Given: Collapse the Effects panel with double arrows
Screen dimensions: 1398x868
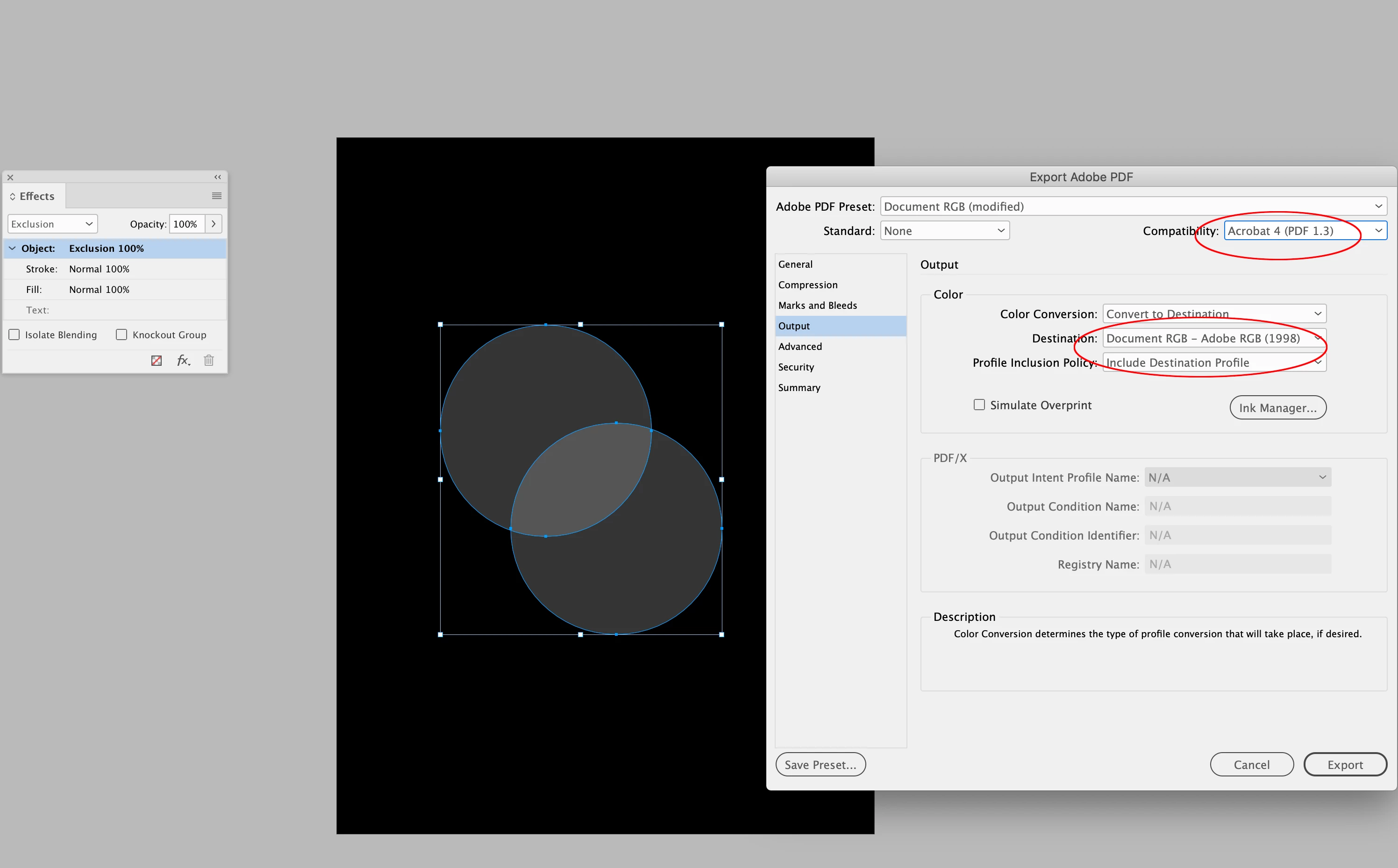Looking at the screenshot, I should click(218, 177).
